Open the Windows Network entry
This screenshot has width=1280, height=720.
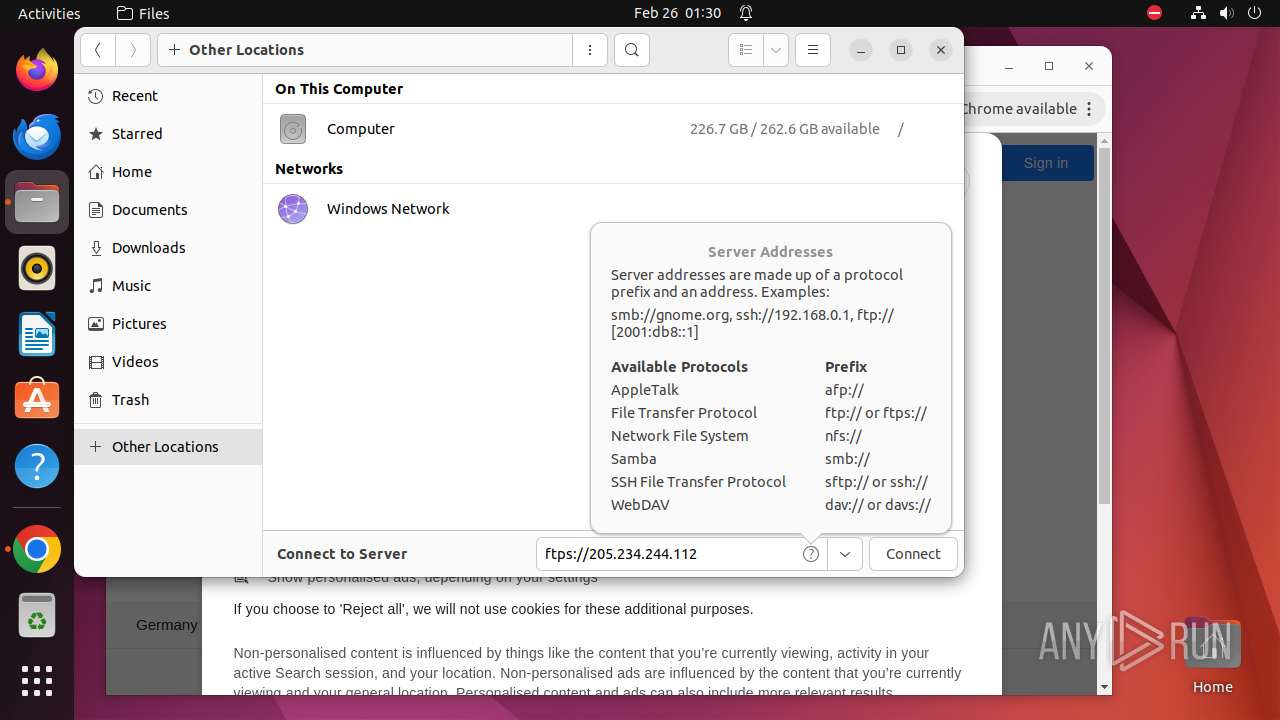pos(613,209)
